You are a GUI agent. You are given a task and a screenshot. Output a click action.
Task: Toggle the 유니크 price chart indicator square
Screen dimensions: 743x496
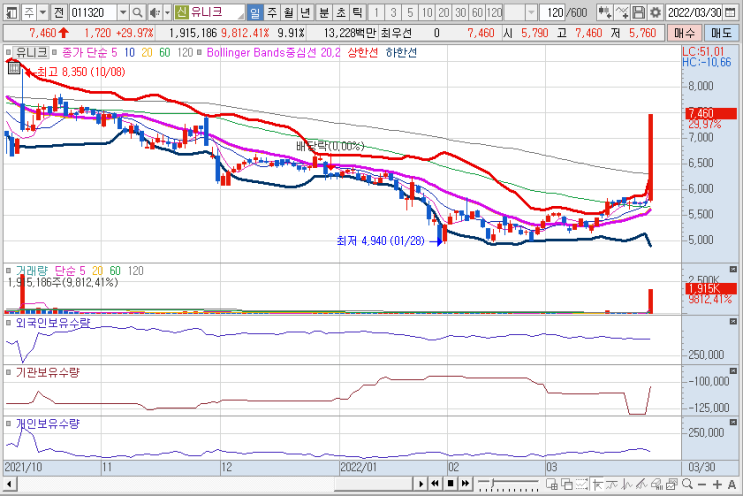click(x=9, y=52)
